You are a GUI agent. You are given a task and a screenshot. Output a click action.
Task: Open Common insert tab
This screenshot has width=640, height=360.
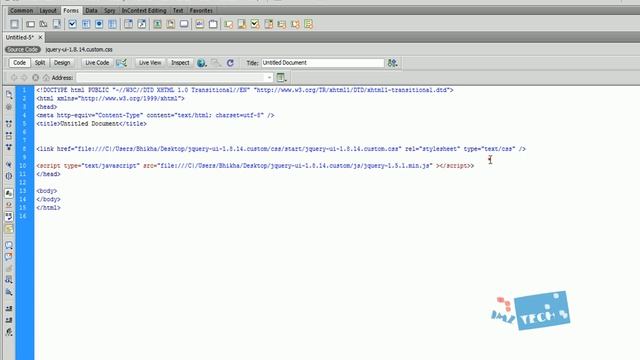point(21,11)
